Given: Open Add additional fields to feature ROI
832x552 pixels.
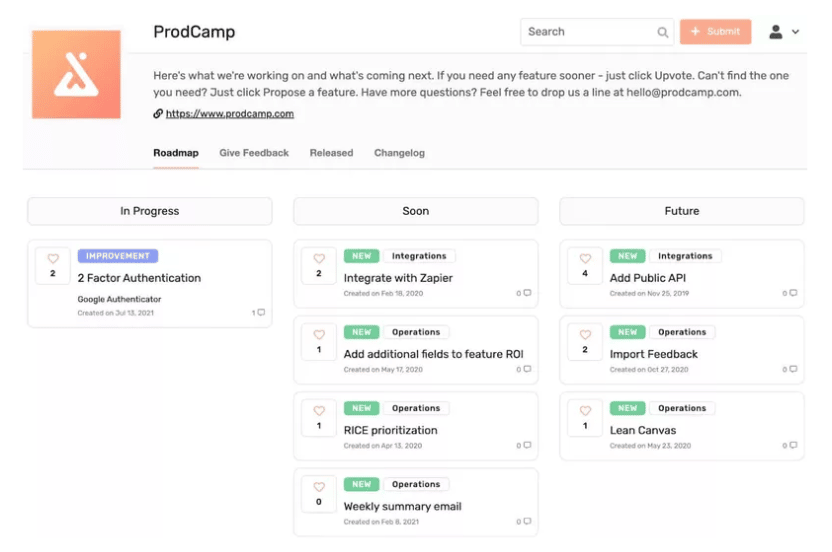Looking at the screenshot, I should tap(434, 354).
